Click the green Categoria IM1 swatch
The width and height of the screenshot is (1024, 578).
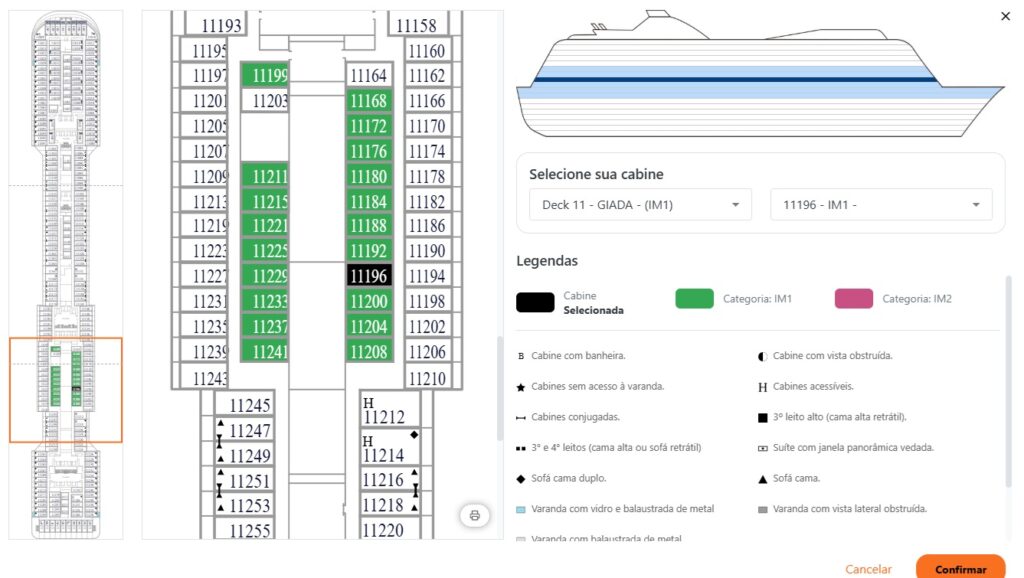click(x=695, y=299)
